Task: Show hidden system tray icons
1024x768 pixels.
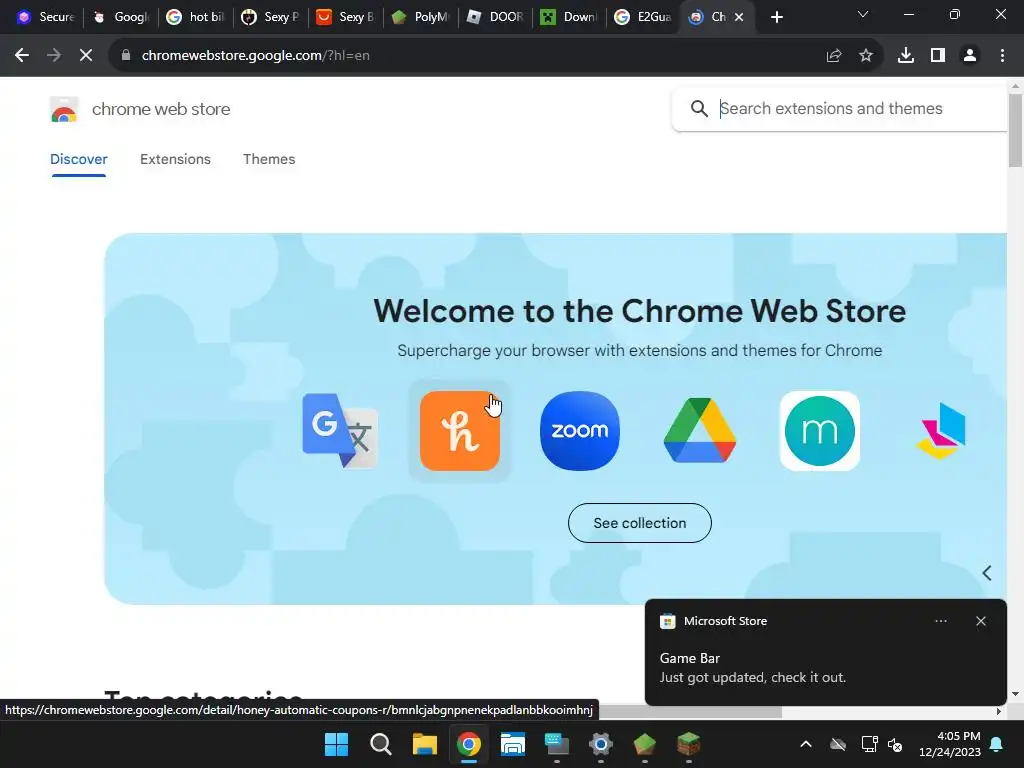Action: click(x=806, y=744)
